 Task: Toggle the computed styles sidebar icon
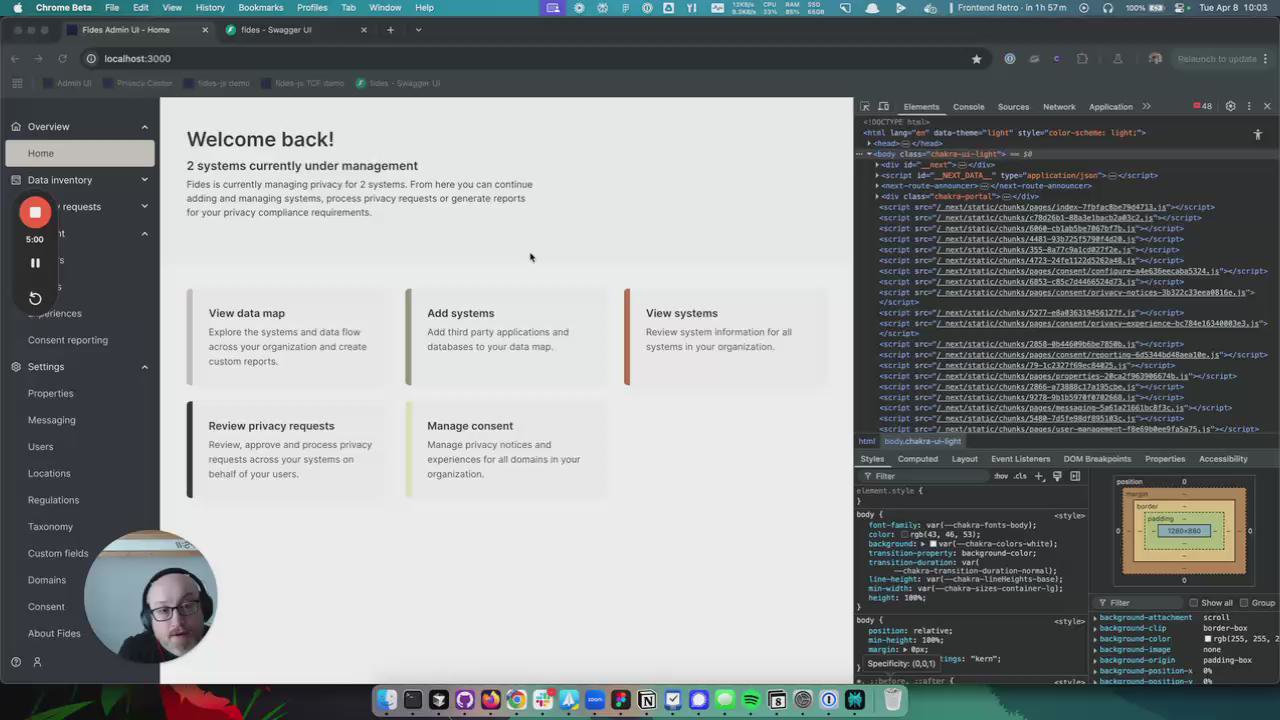click(x=1076, y=476)
